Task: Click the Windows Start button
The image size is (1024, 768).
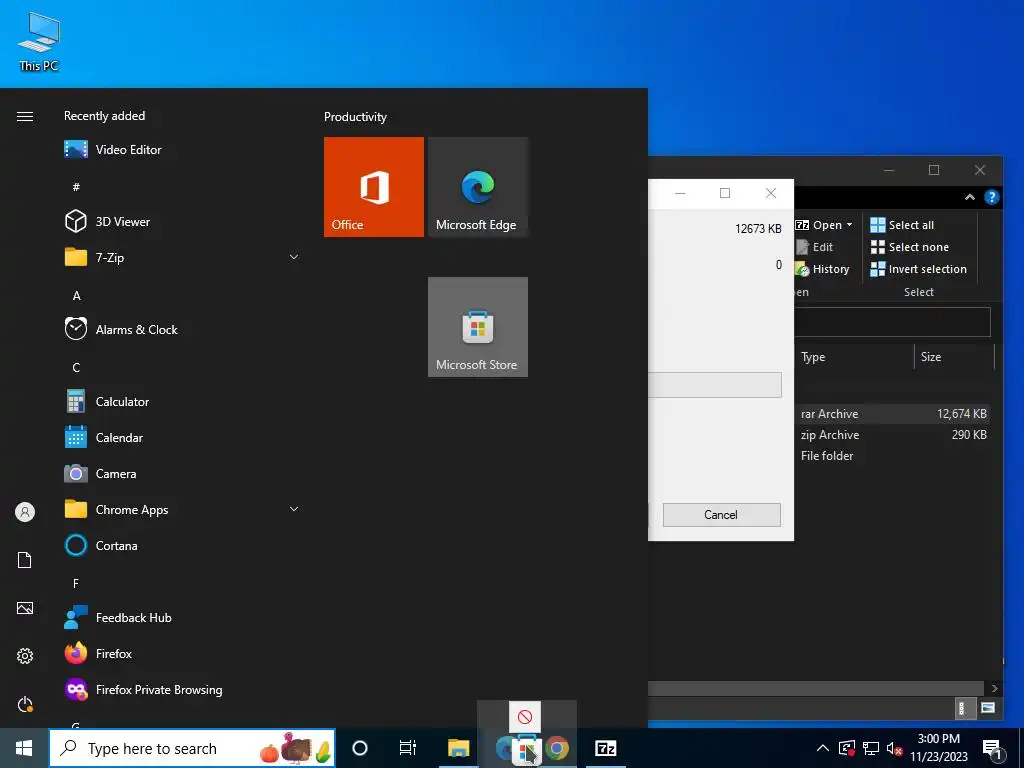Action: pyautogui.click(x=24, y=748)
